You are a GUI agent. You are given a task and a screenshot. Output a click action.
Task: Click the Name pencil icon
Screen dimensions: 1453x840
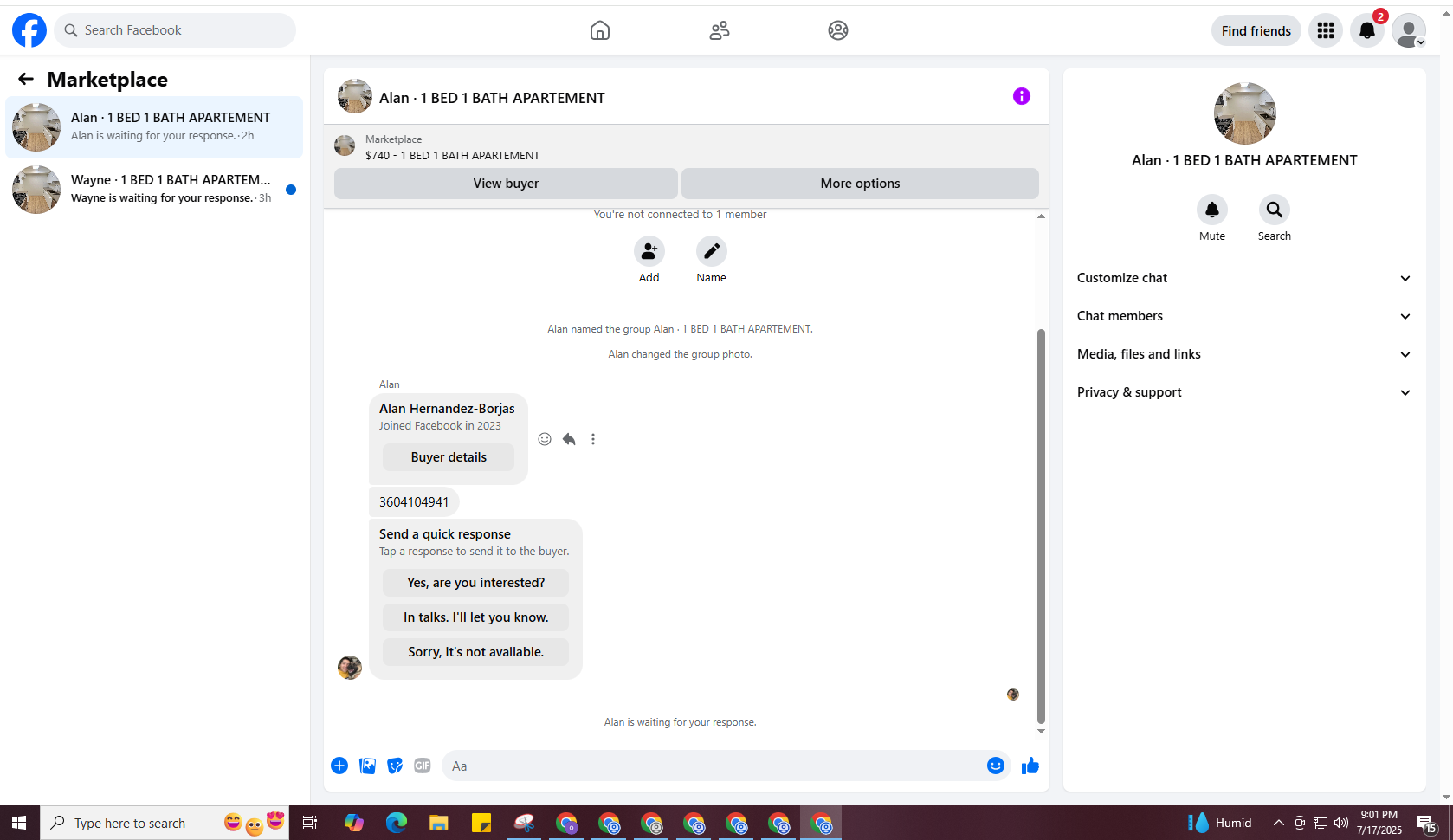click(712, 251)
